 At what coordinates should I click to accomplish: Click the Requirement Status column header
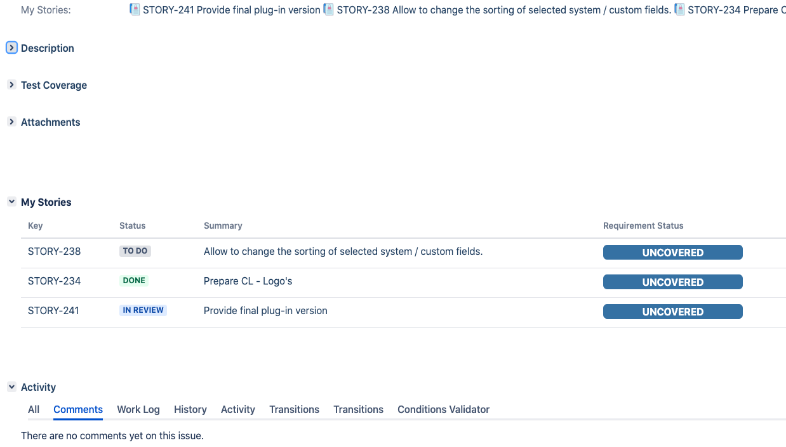click(643, 226)
